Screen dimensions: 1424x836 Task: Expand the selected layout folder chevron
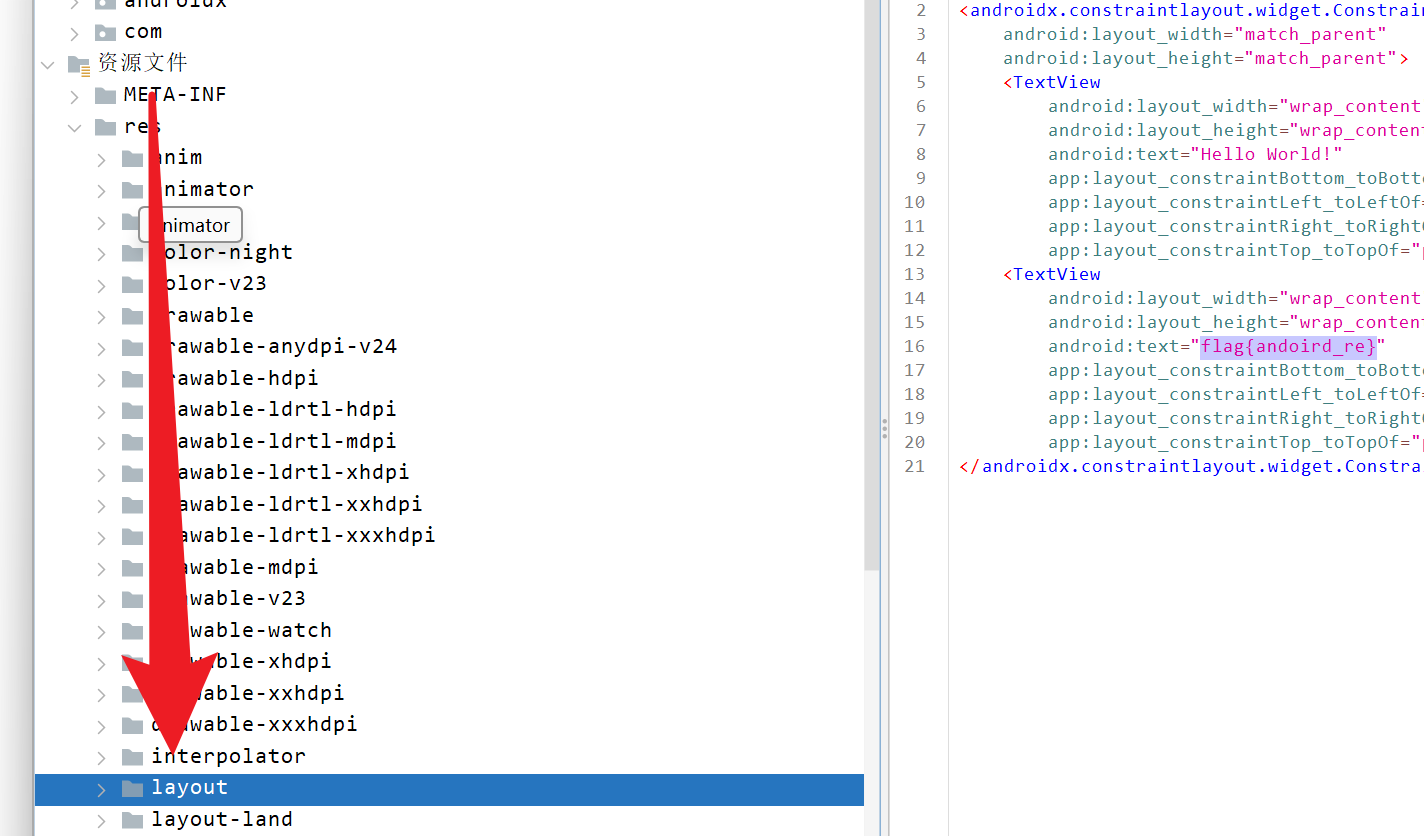coord(102,789)
